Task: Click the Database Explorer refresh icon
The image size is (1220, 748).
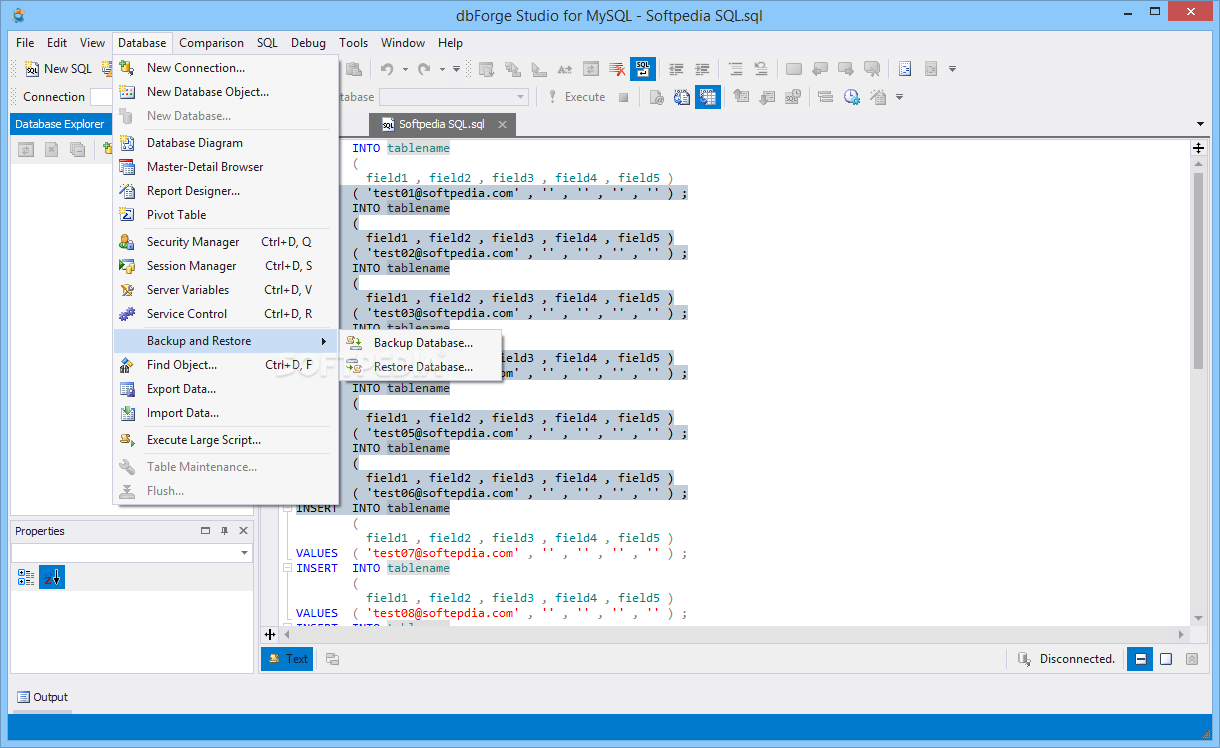Action: pyautogui.click(x=26, y=149)
